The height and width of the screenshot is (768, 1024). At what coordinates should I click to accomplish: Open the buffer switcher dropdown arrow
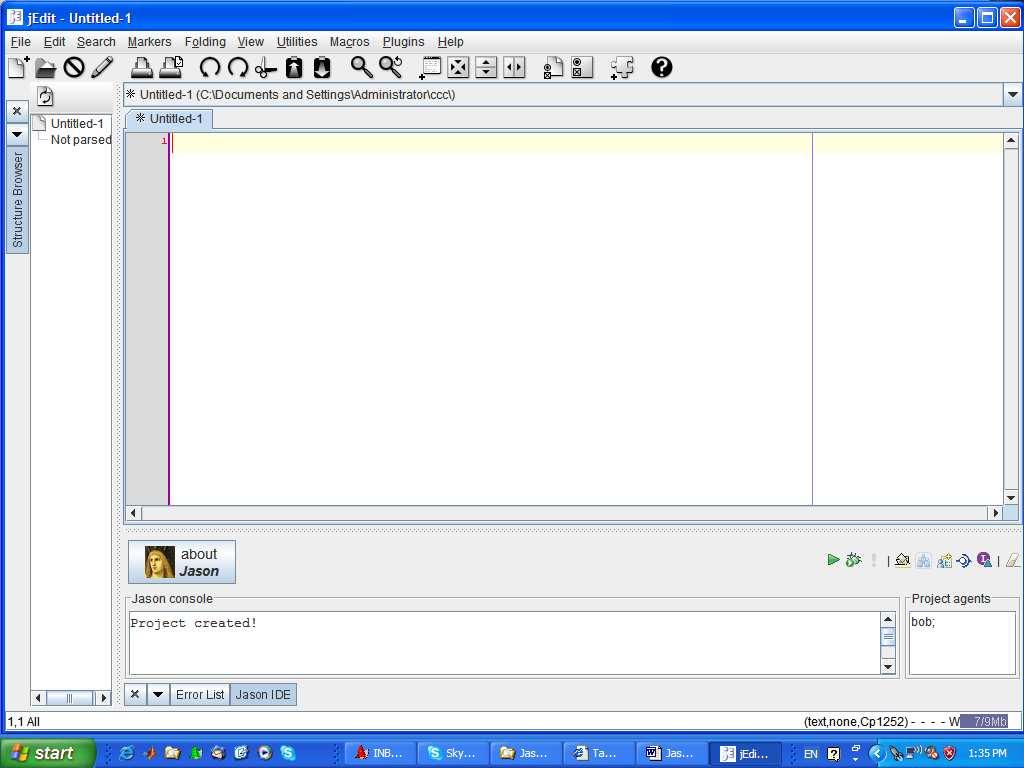pos(1012,95)
